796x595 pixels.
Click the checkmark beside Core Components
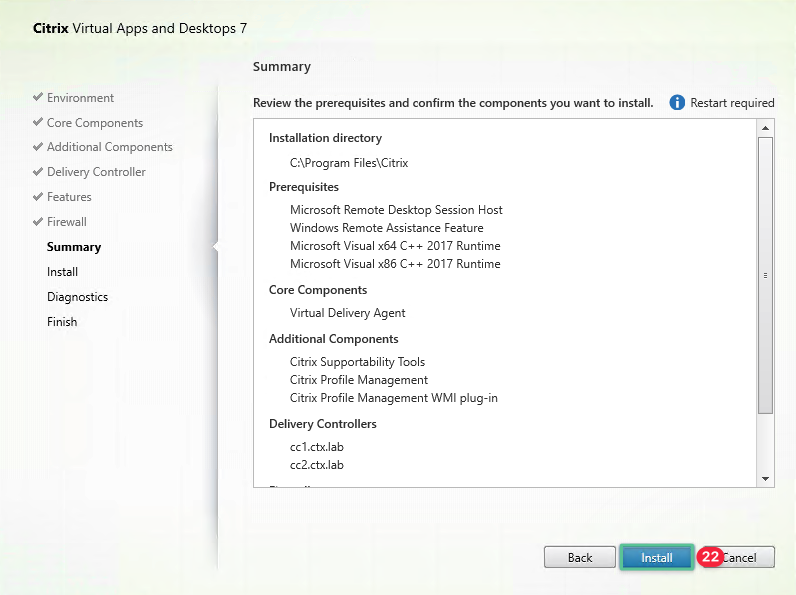tap(38, 122)
